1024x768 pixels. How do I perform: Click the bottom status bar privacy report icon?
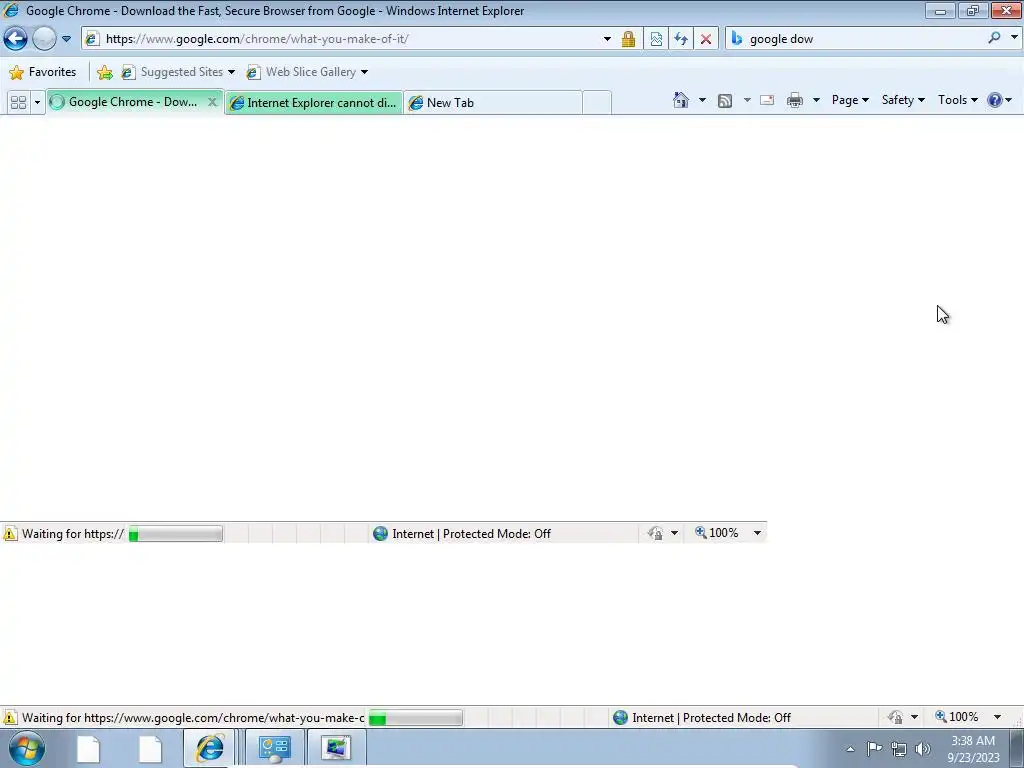[895, 718]
